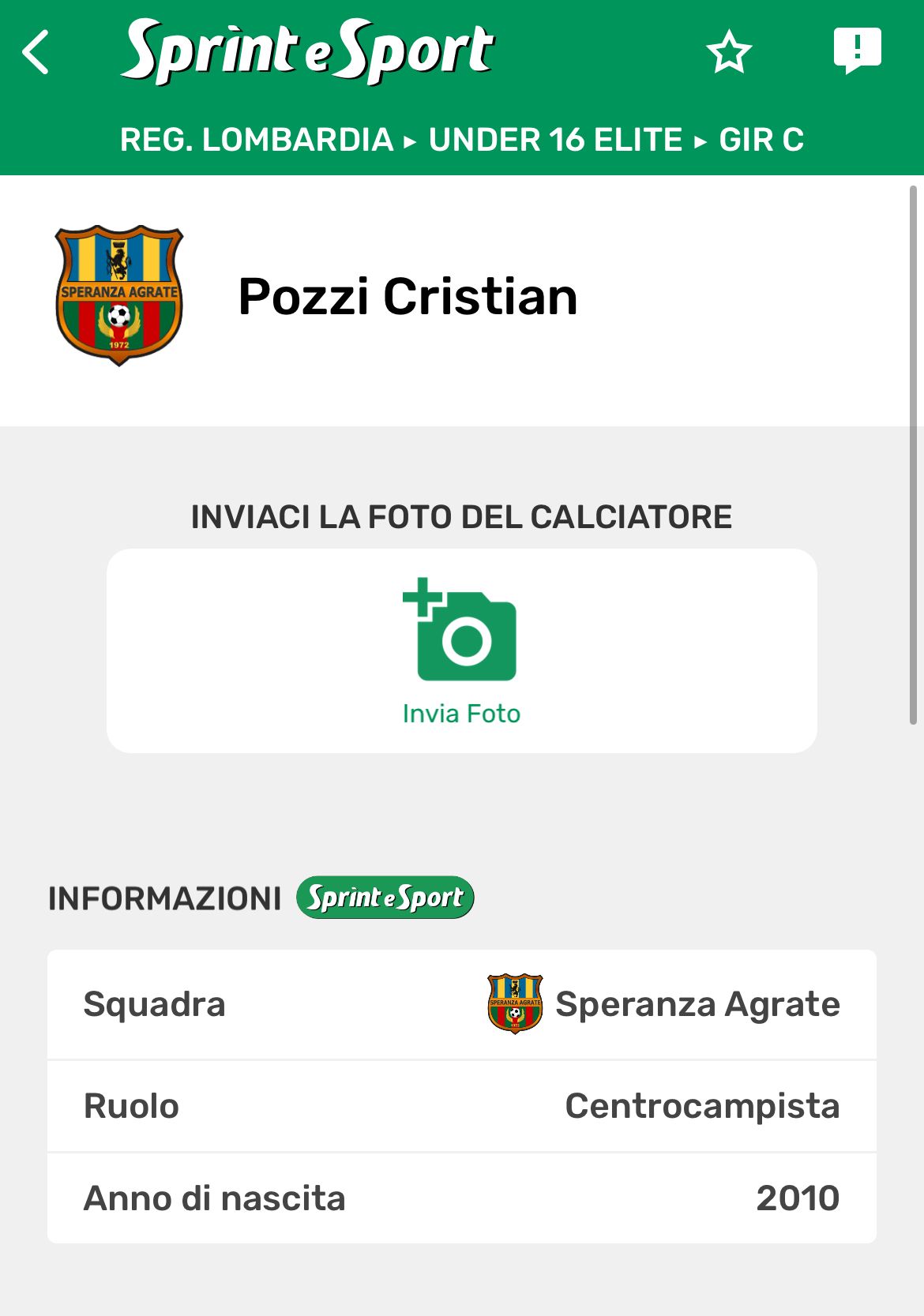The height and width of the screenshot is (1316, 924).
Task: Add player to favorites with star icon
Action: tap(728, 53)
